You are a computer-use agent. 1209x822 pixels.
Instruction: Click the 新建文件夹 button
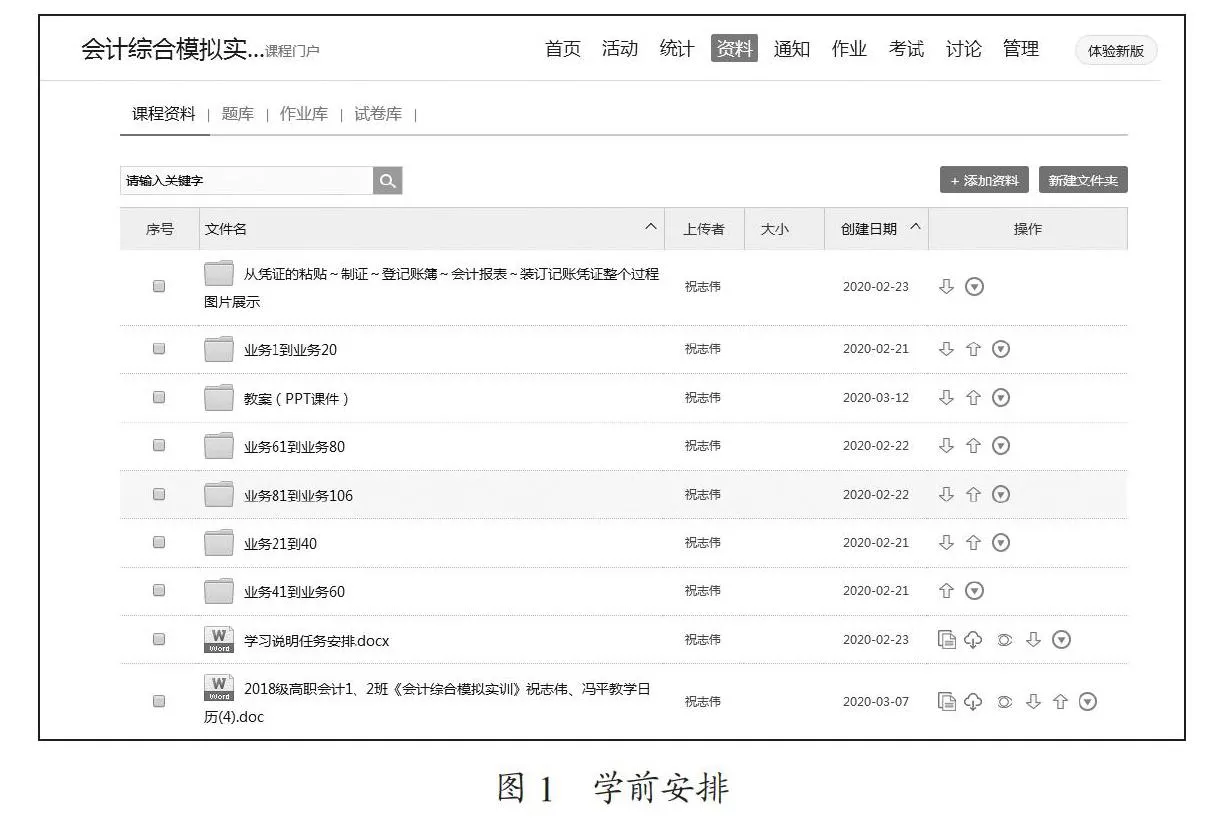pos(1083,180)
